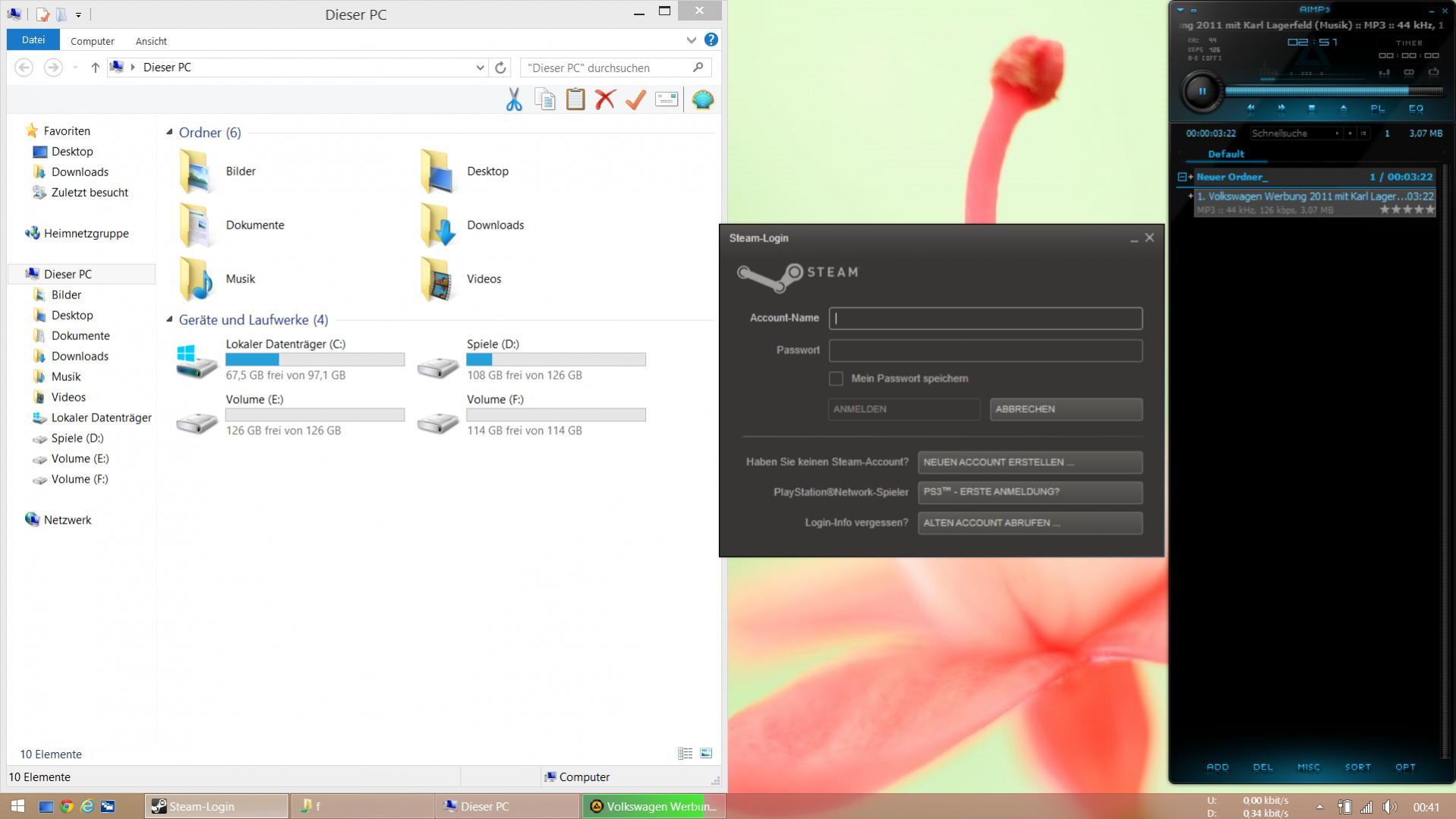Click the orange checkmark Properties icon in Explorer
This screenshot has height=819, width=1456.
635,99
